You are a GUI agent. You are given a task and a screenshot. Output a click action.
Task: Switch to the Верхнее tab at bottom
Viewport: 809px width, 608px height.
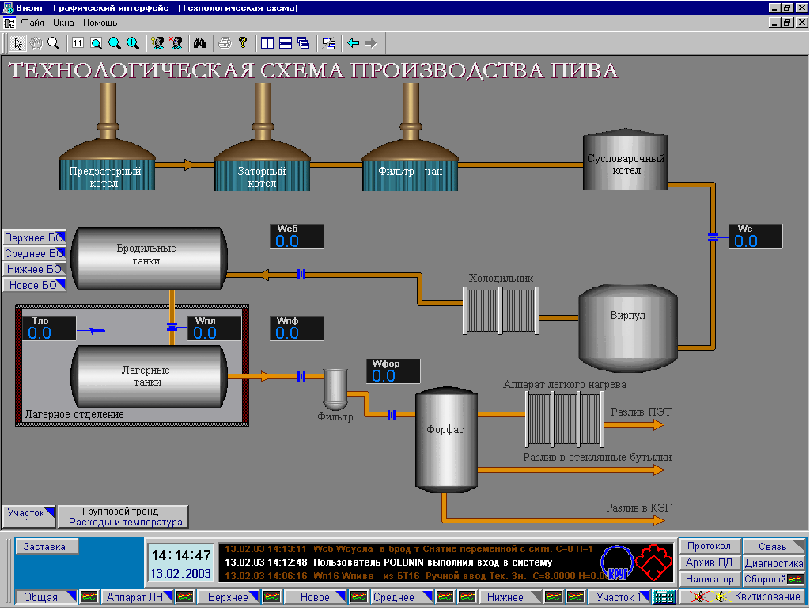tap(227, 597)
